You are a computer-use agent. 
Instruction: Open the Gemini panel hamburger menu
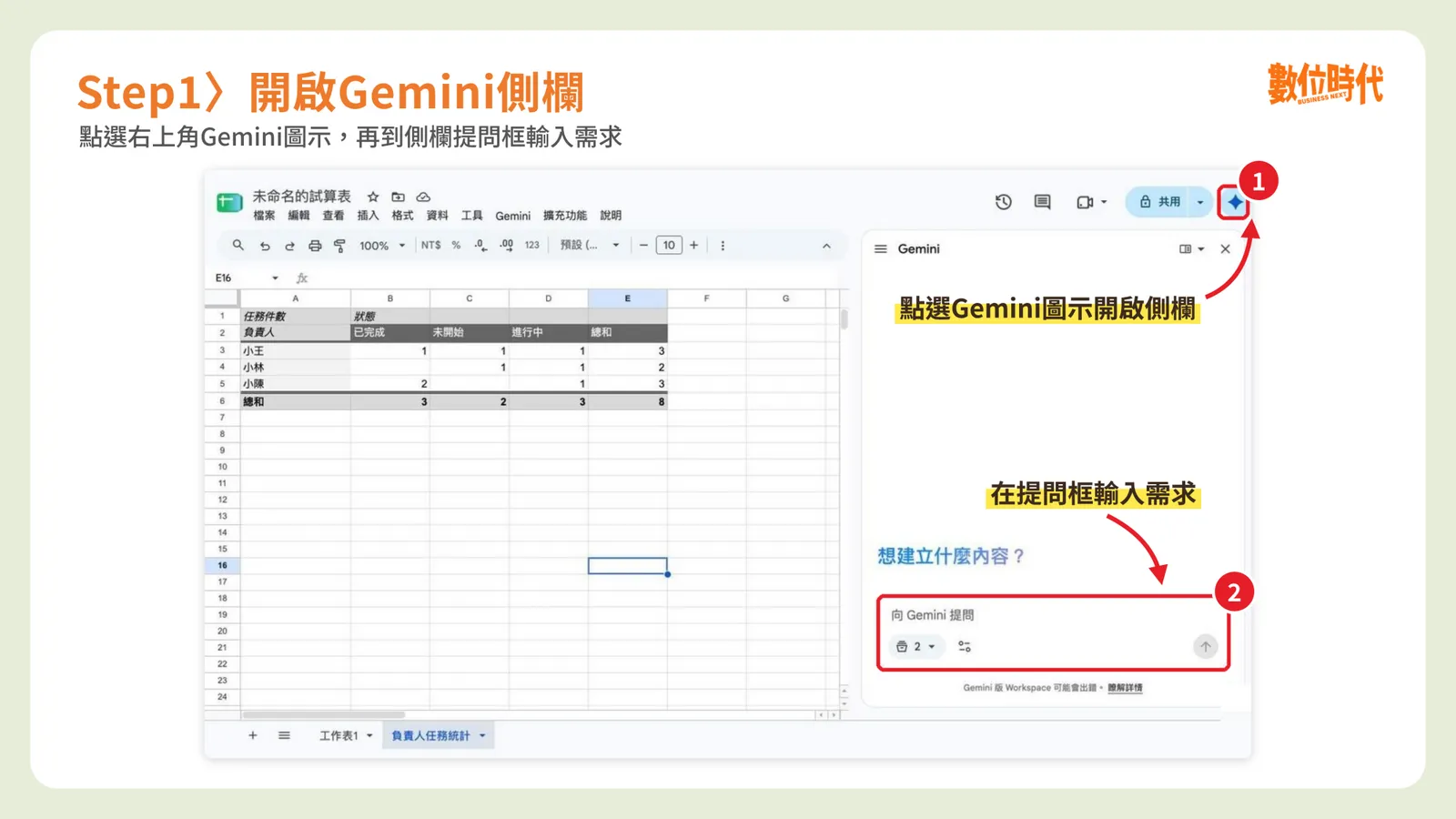880,248
